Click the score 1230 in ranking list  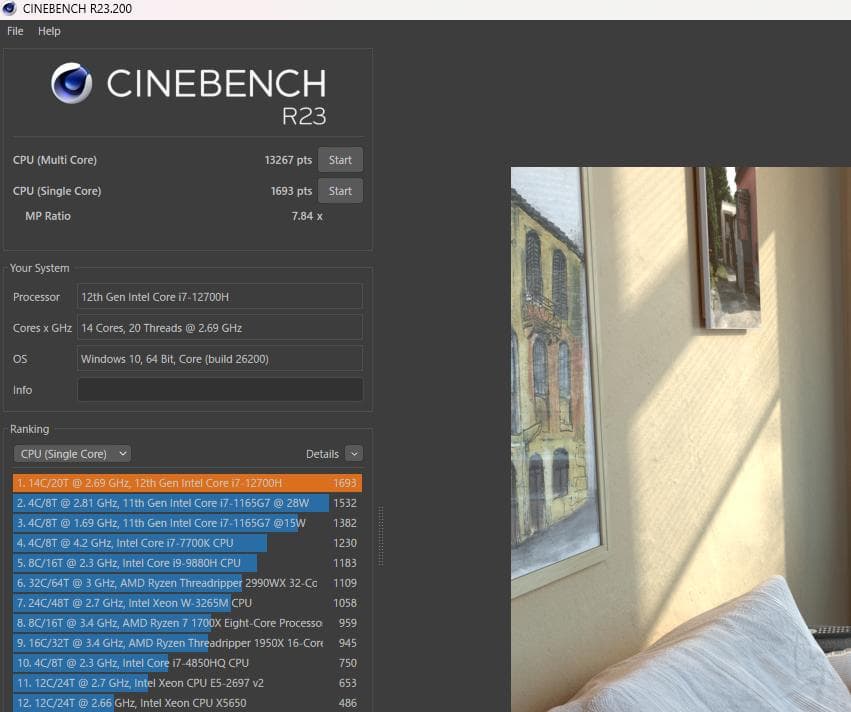(x=345, y=543)
